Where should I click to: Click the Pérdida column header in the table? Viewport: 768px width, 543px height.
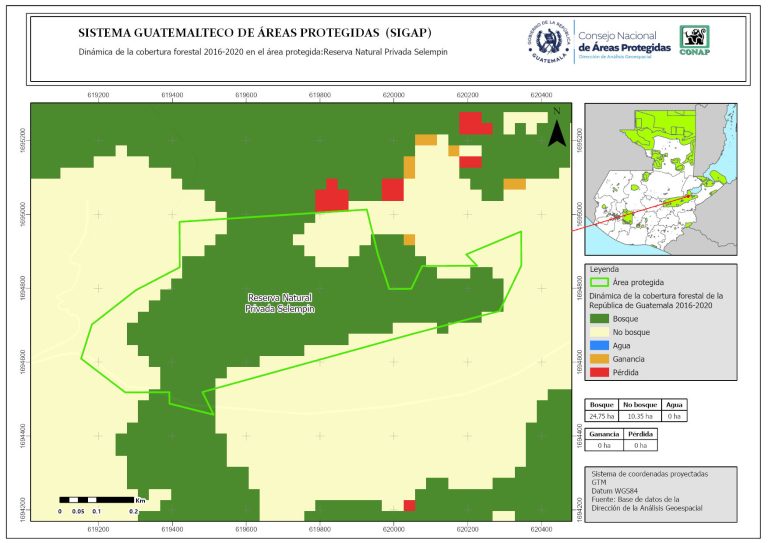pos(640,434)
